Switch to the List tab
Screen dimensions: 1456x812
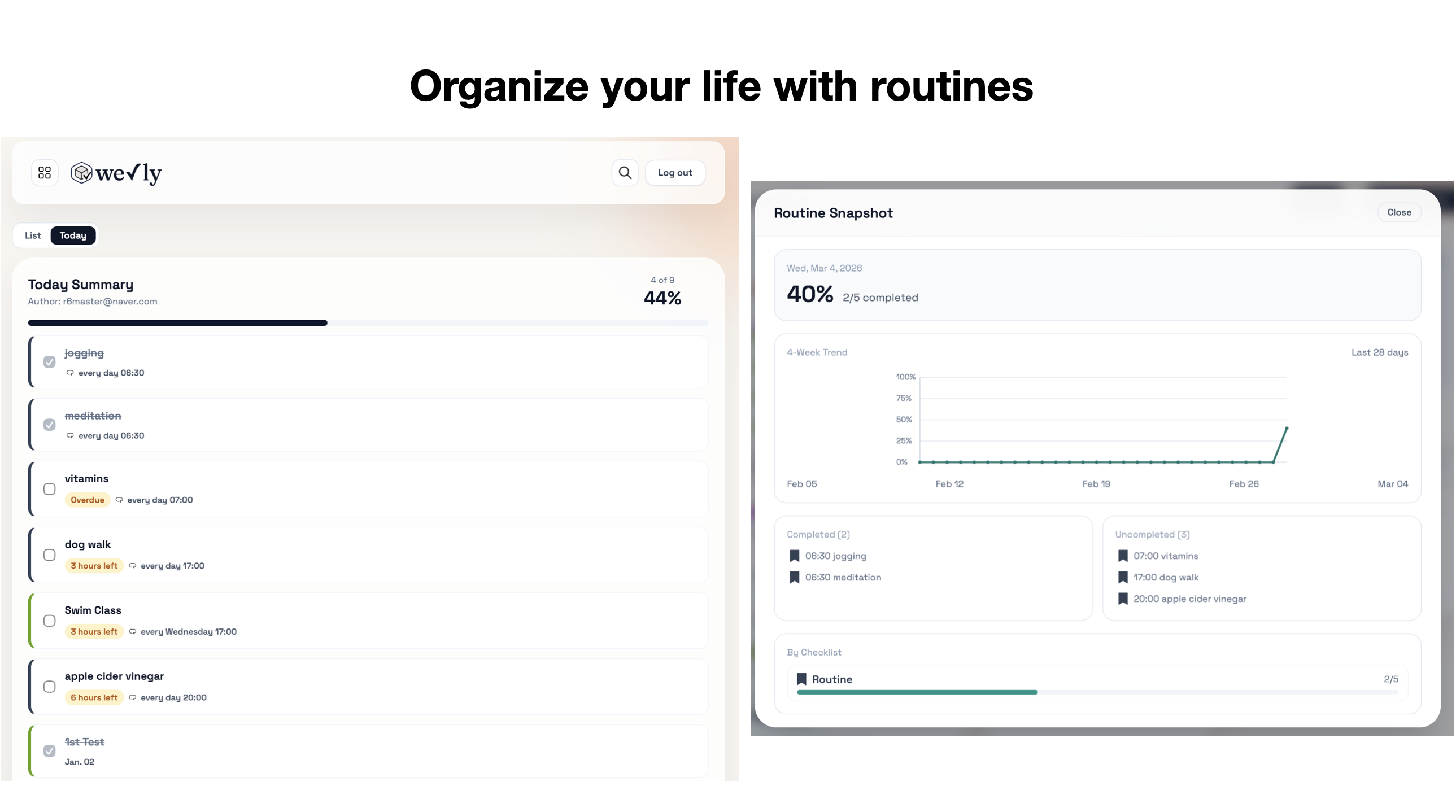32,235
